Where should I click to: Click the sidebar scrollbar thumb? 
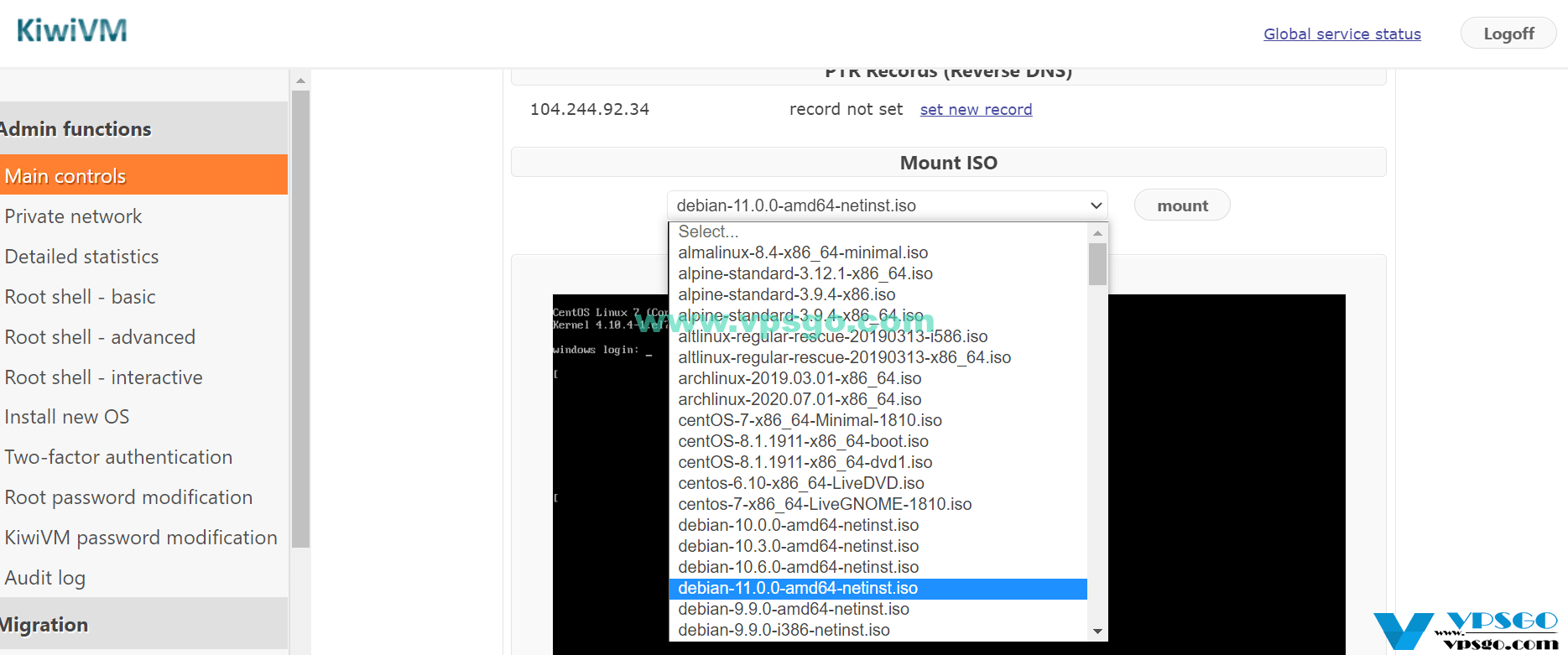pyautogui.click(x=300, y=319)
